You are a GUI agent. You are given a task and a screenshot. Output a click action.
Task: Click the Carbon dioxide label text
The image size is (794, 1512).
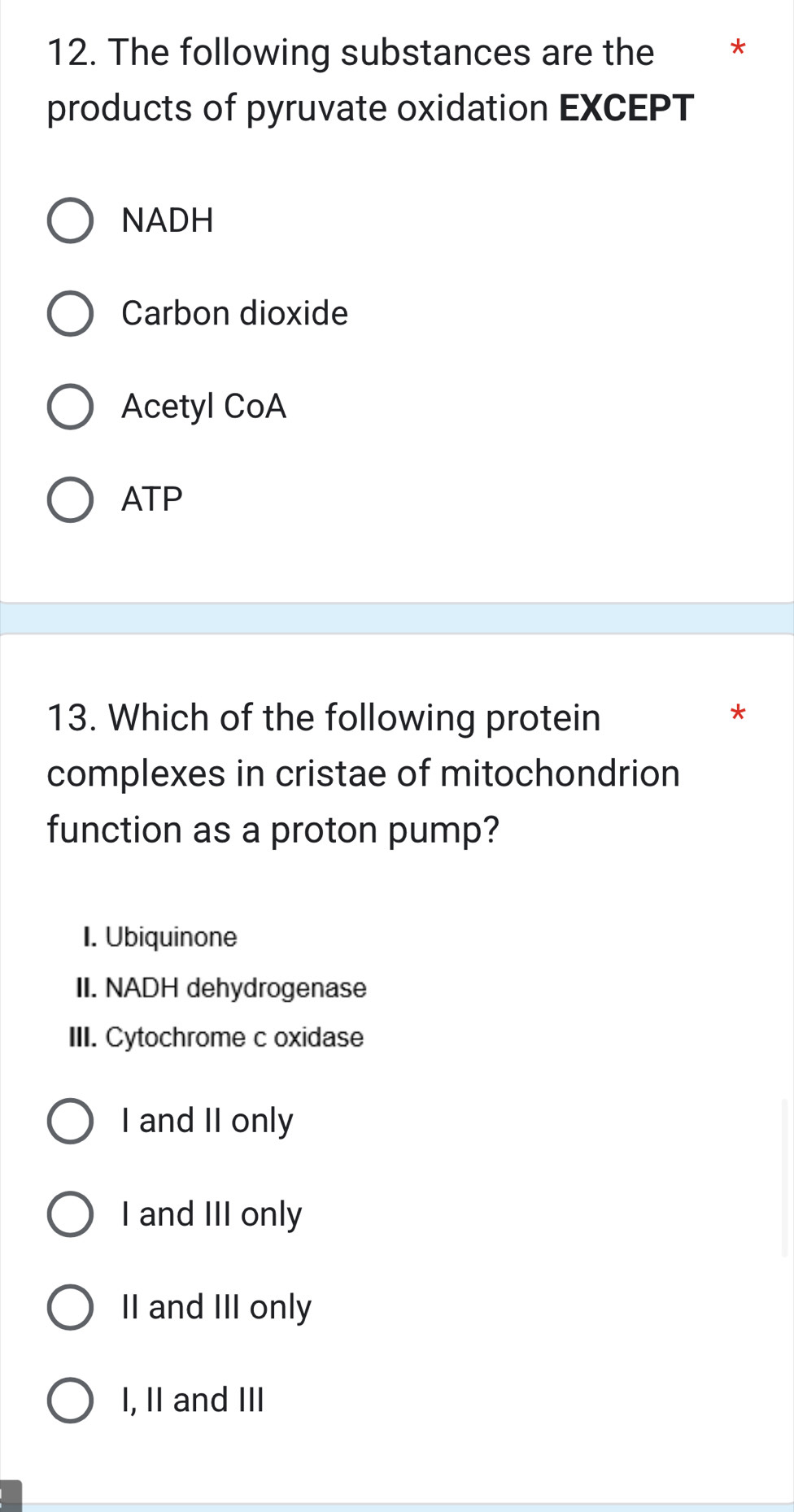[x=233, y=313]
